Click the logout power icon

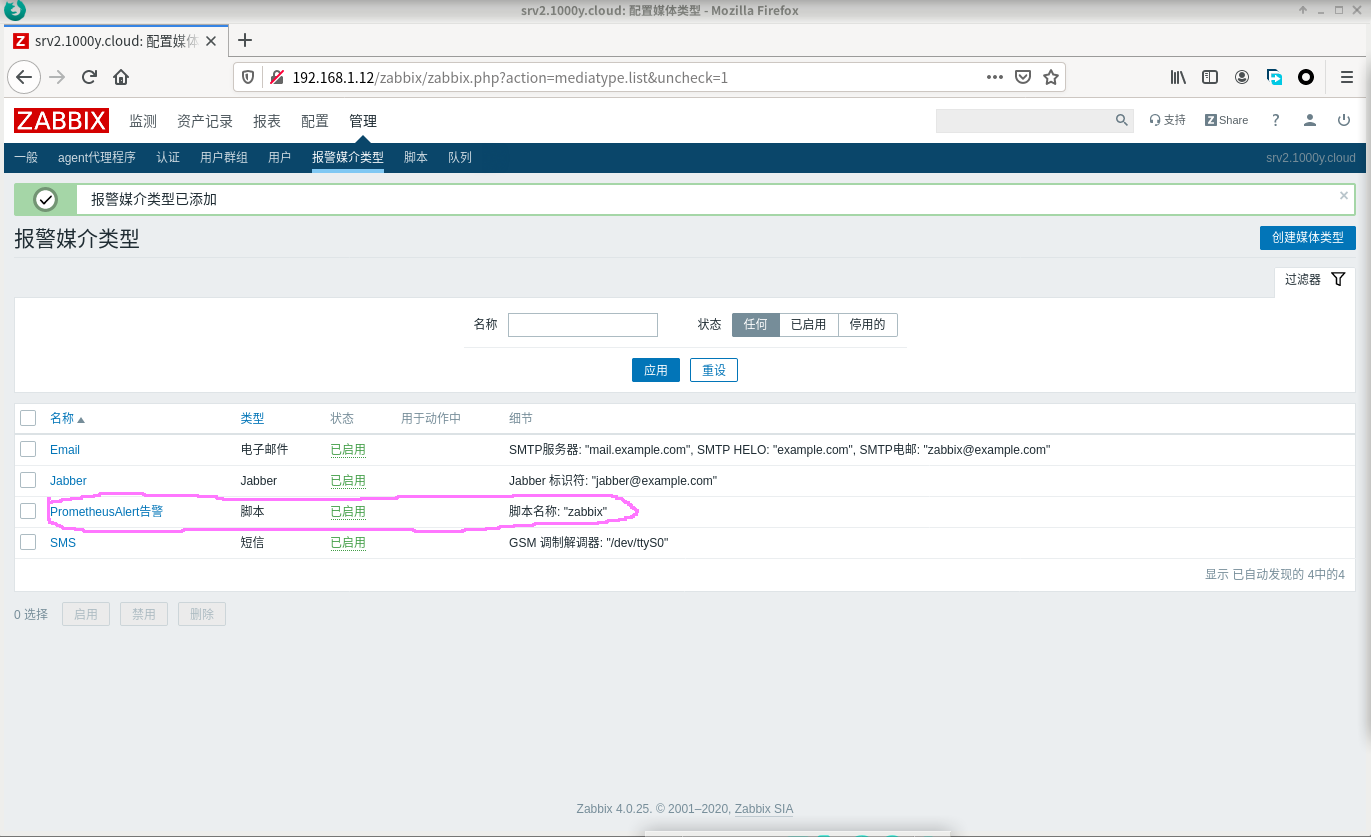1344,120
